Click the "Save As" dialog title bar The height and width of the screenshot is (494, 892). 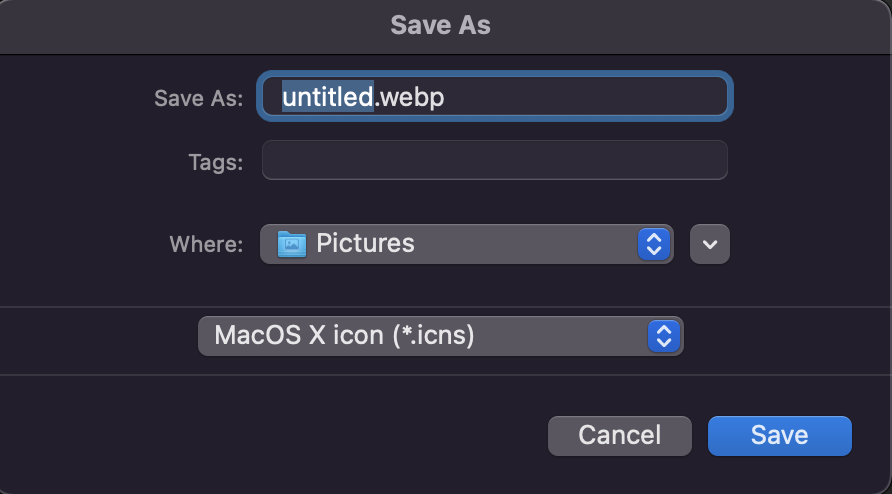pyautogui.click(x=440, y=26)
